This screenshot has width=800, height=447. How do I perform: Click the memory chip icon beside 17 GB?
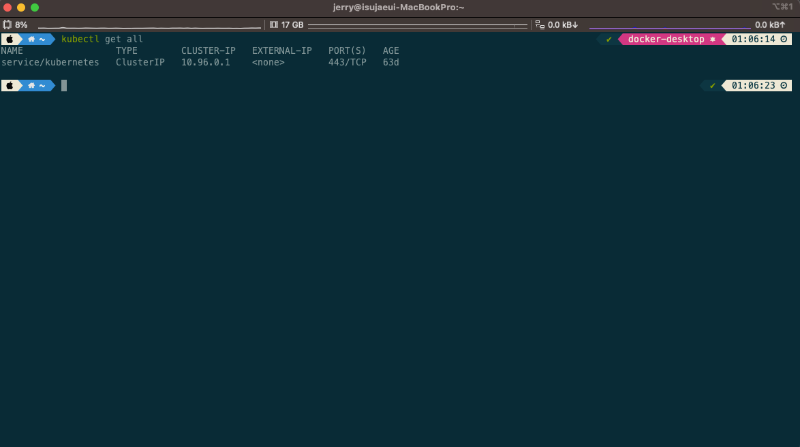[274, 24]
